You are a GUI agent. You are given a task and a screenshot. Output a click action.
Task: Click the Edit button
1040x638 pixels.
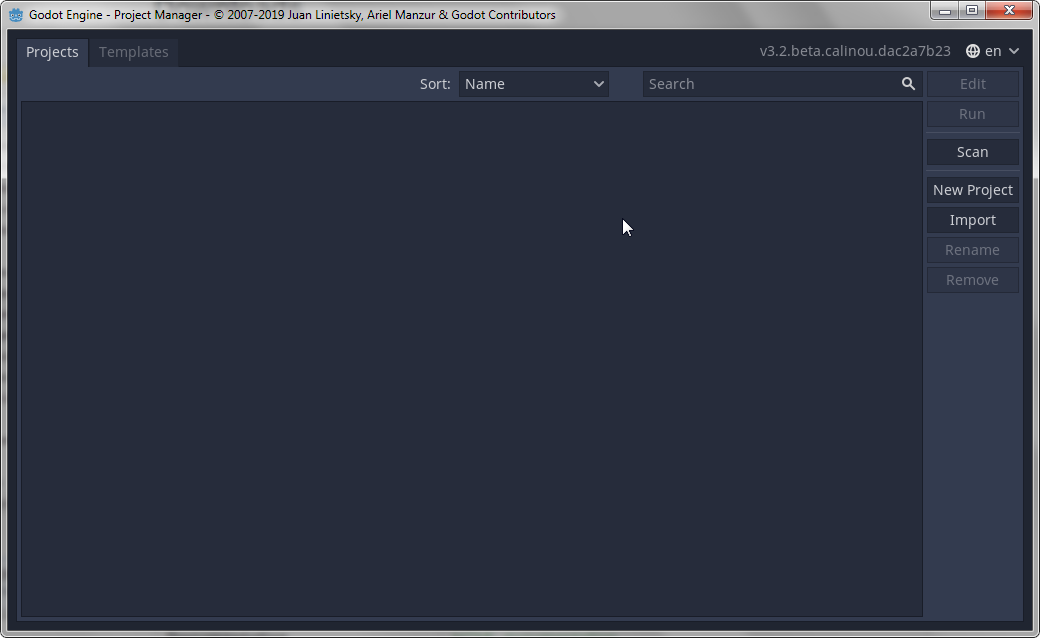[972, 84]
